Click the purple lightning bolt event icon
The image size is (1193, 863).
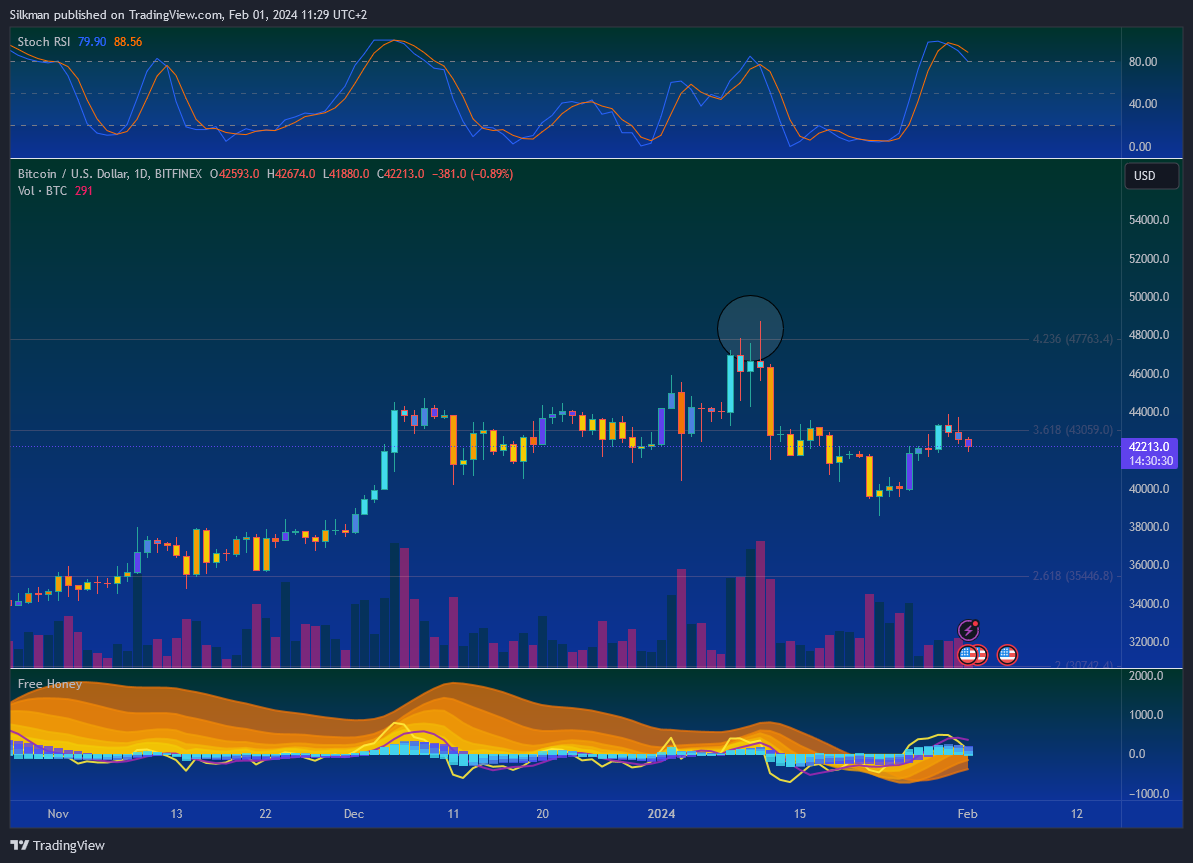(x=968, y=630)
